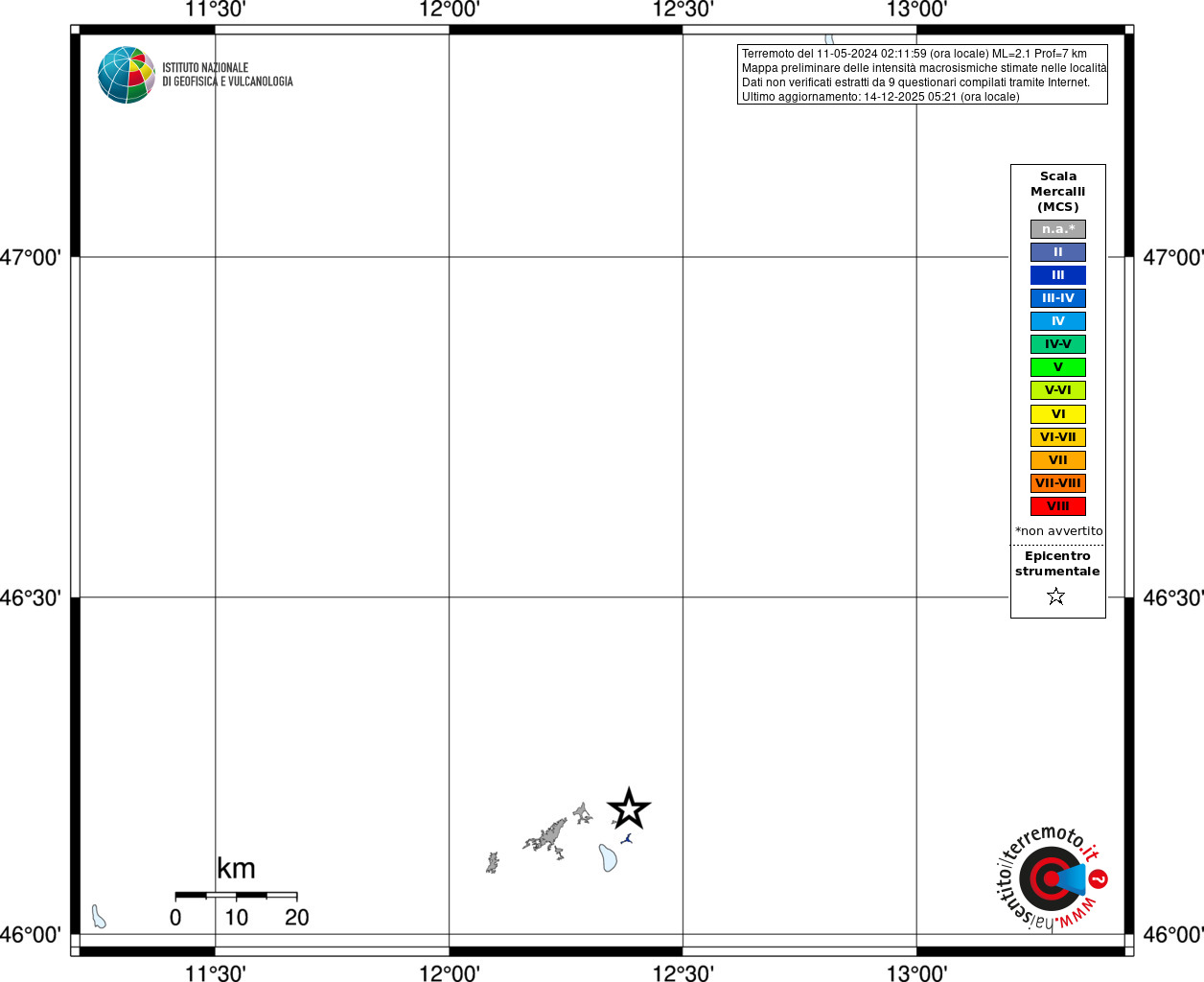Click the 'Mappa preliminare delle intensità' line

924,68
